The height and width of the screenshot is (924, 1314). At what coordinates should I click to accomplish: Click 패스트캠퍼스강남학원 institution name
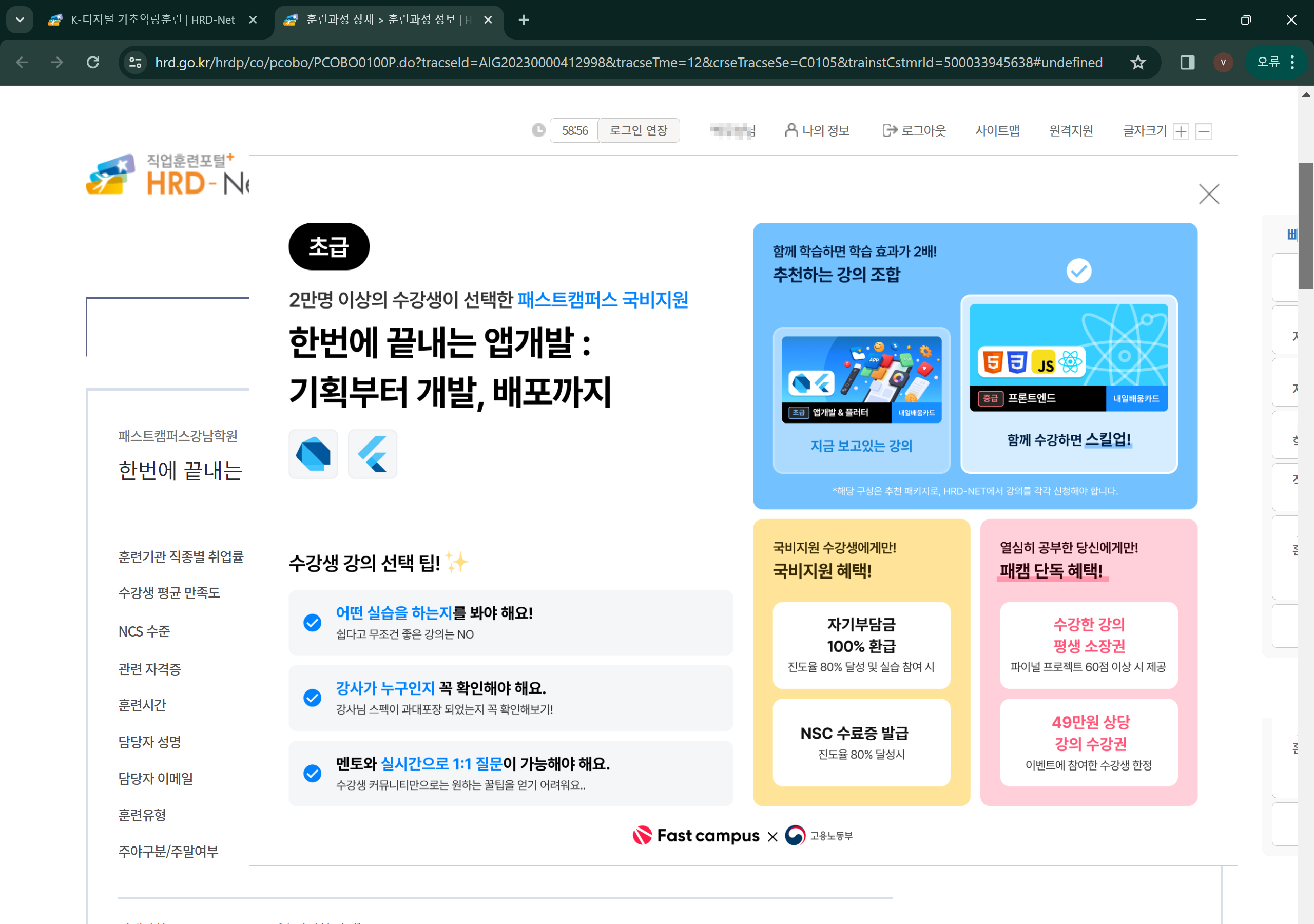coord(178,436)
